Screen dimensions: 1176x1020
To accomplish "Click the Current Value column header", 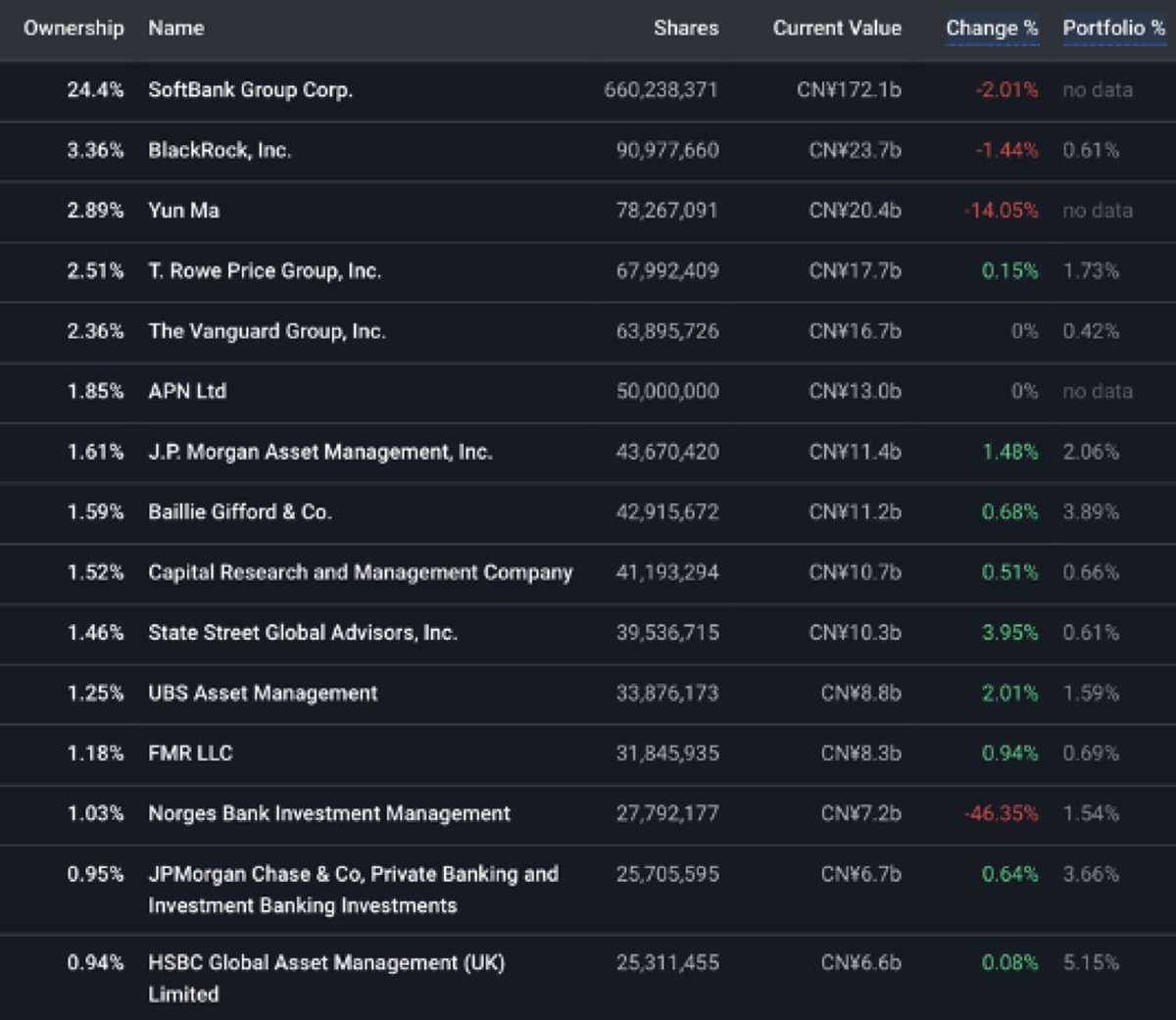I will [837, 28].
